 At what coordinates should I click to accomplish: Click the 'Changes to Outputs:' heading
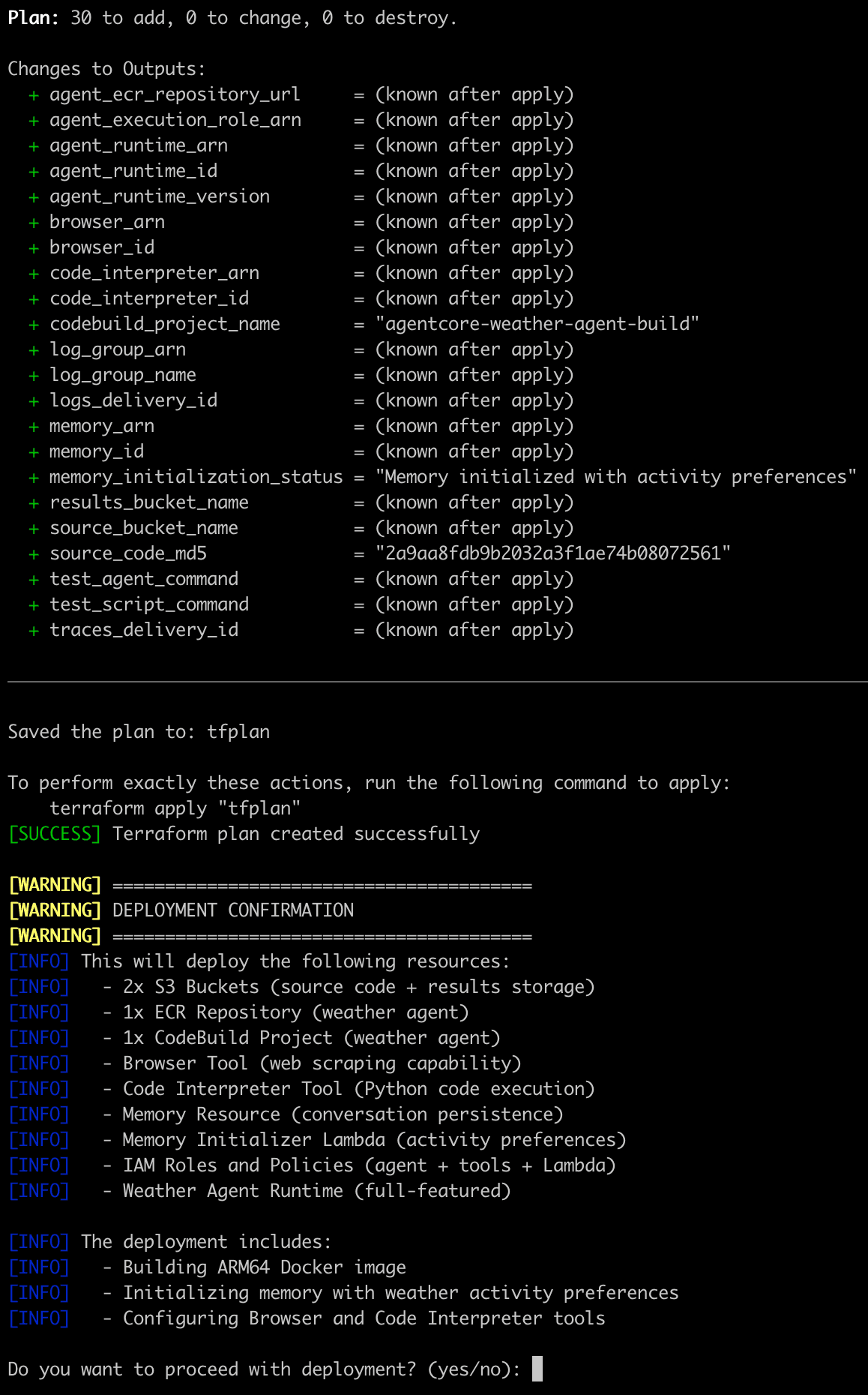pyautogui.click(x=106, y=69)
